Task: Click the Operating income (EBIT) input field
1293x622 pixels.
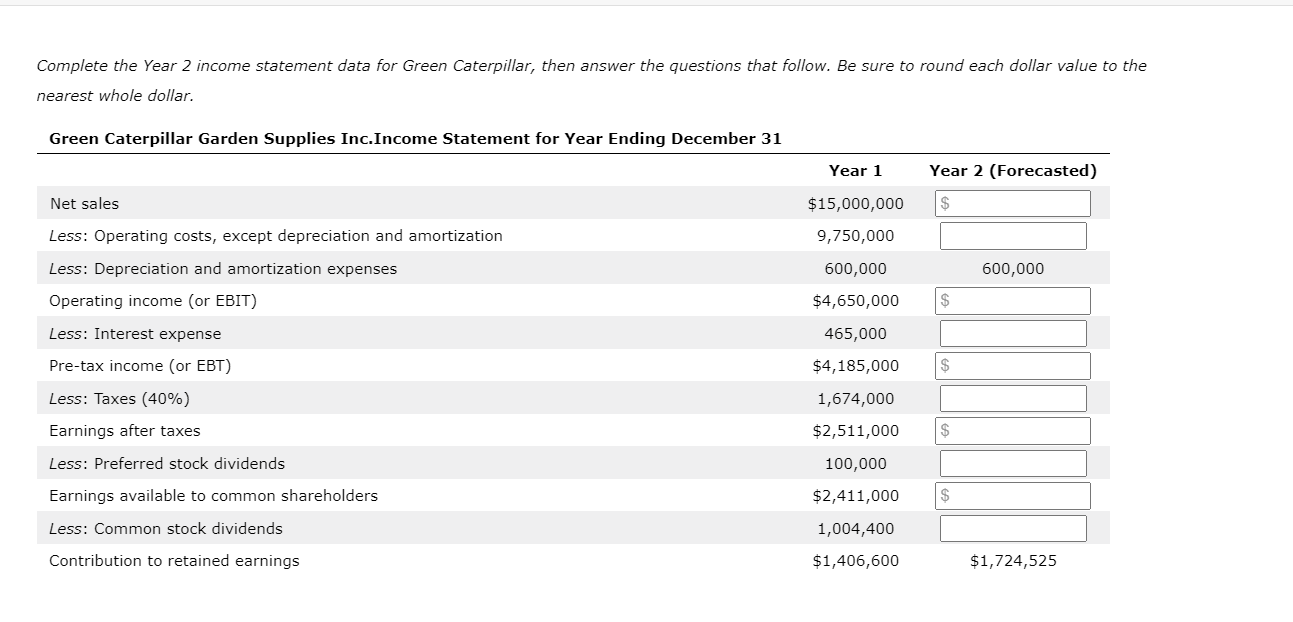Action: pos(1012,300)
